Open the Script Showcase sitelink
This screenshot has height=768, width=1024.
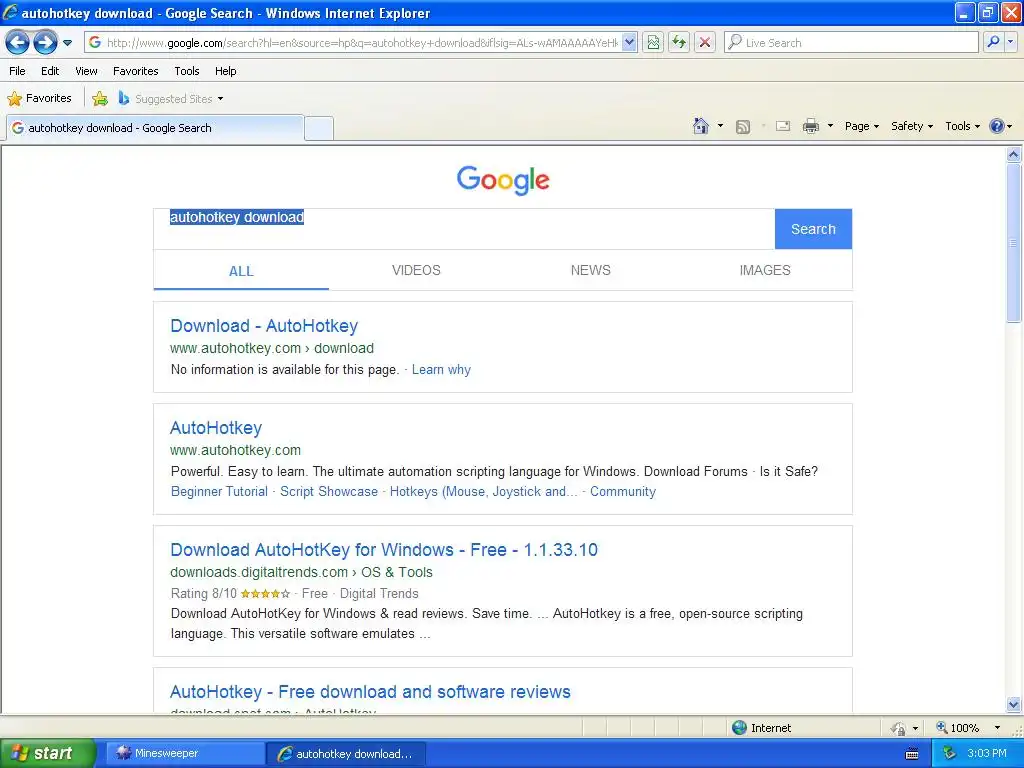coord(328,492)
